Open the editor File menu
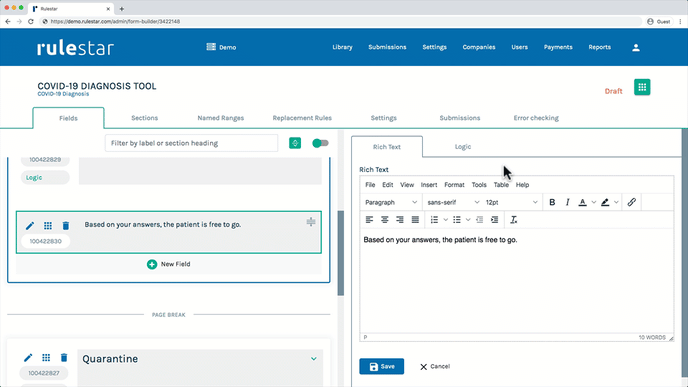 (x=370, y=185)
